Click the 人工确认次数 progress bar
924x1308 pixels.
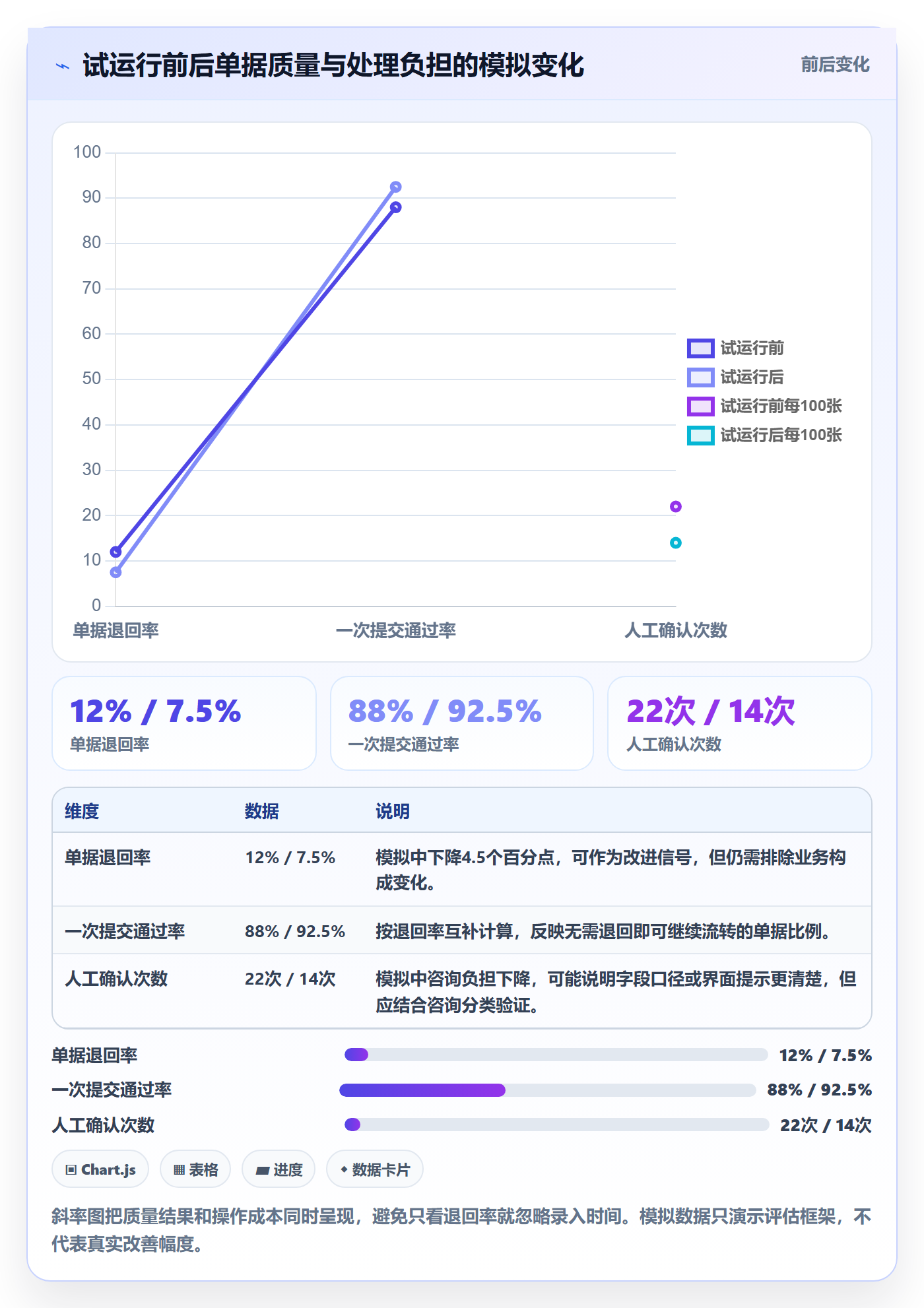click(556, 1125)
